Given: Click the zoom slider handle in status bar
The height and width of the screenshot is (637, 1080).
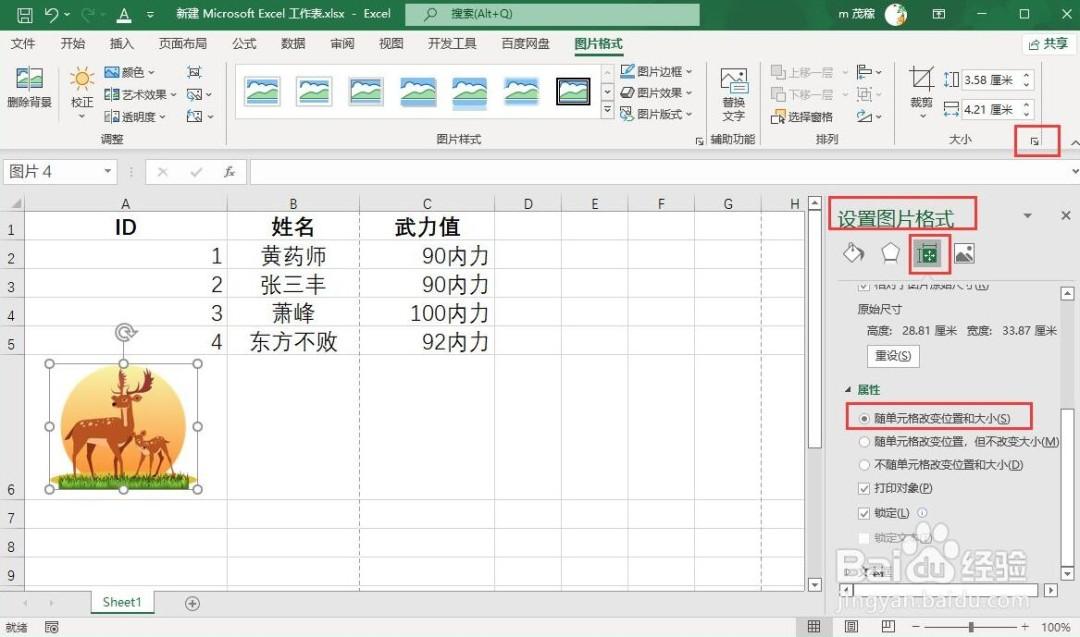Looking at the screenshot, I should [971, 627].
